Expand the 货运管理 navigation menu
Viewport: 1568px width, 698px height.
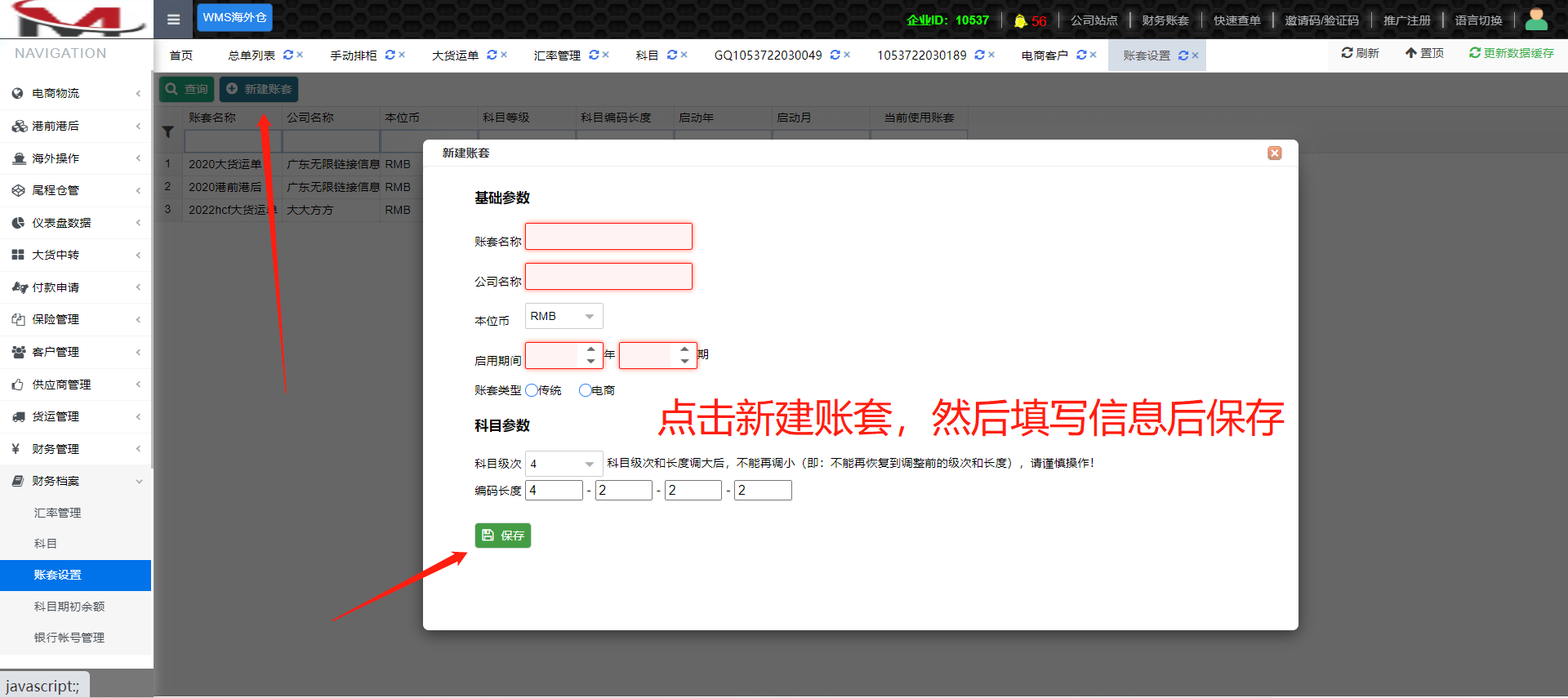click(x=76, y=416)
